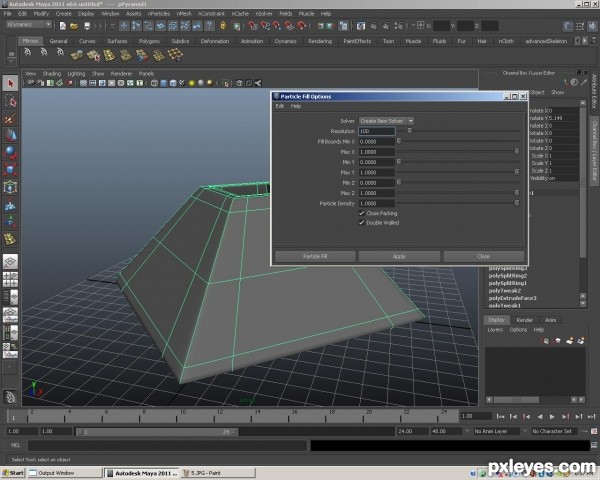Switch to nCloth shelf tab
The image size is (600, 480).
[x=506, y=41]
